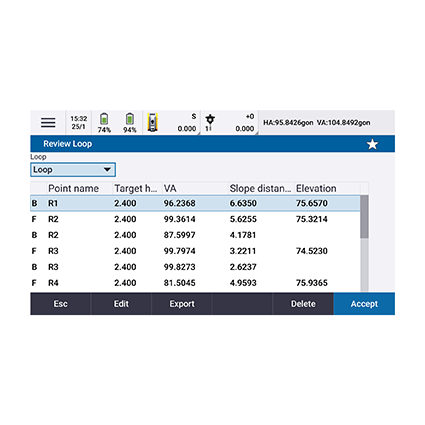Click the Esc button
425x425 pixels.
click(x=60, y=304)
